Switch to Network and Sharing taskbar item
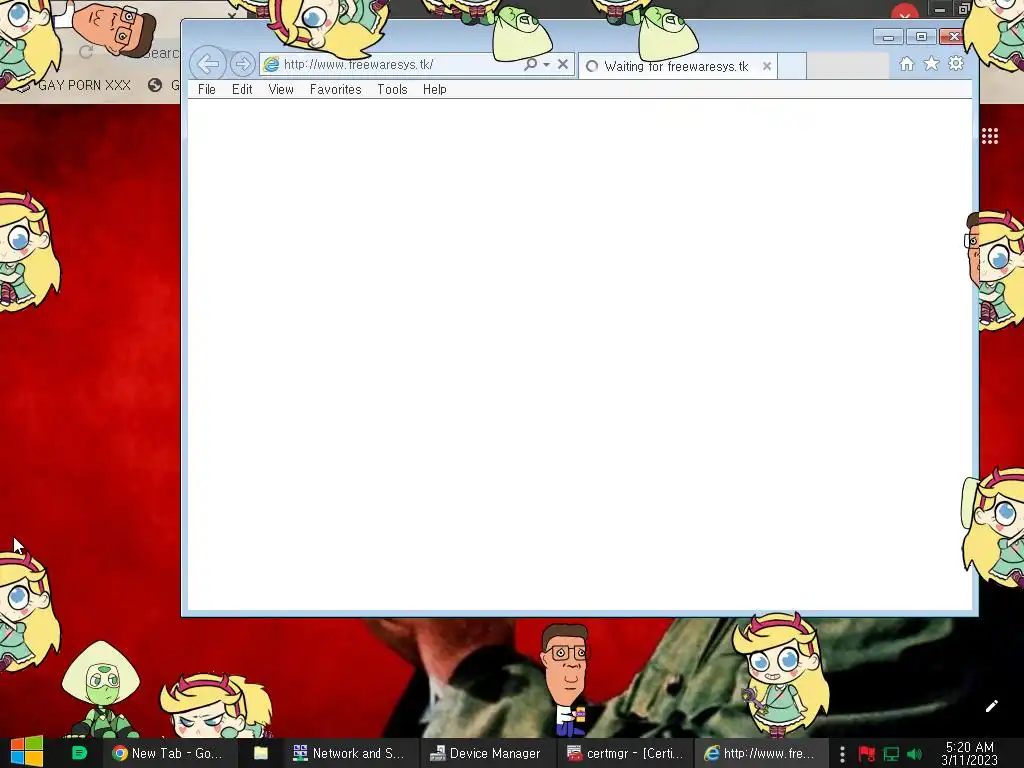The image size is (1024, 768). click(349, 753)
